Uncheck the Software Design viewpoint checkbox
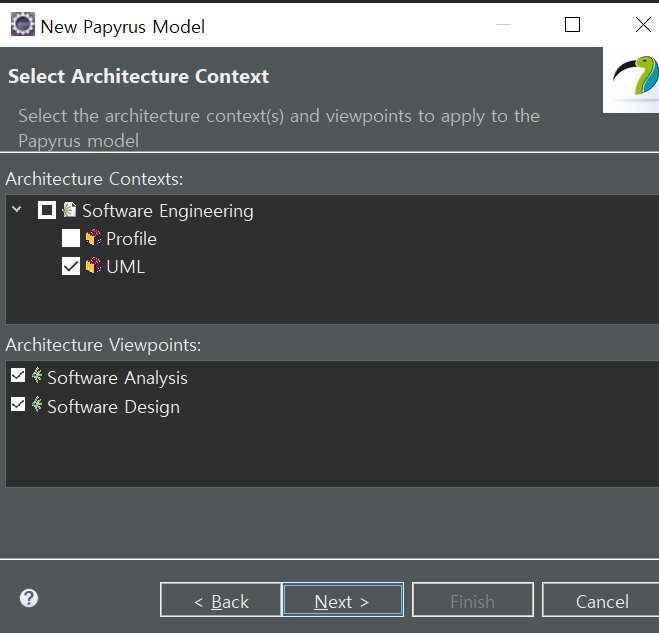The height and width of the screenshot is (633, 659). coord(18,404)
